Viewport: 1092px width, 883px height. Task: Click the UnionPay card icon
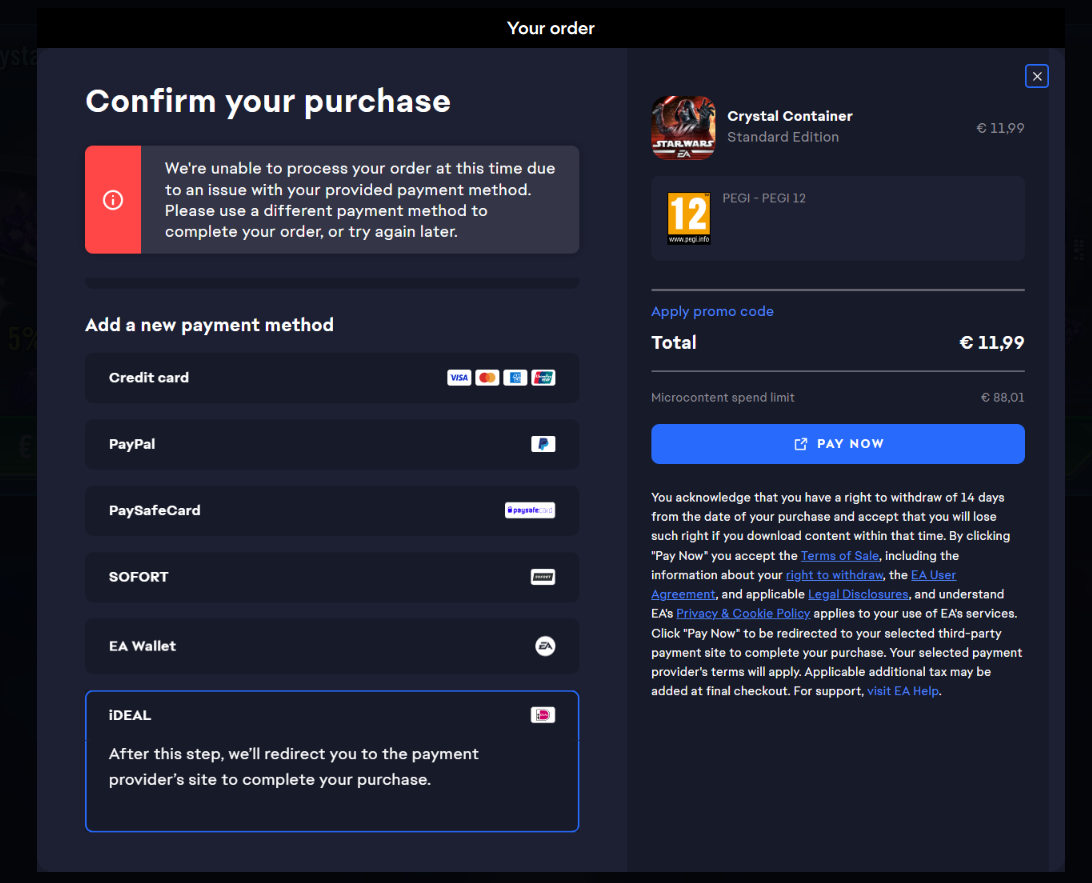(x=543, y=378)
